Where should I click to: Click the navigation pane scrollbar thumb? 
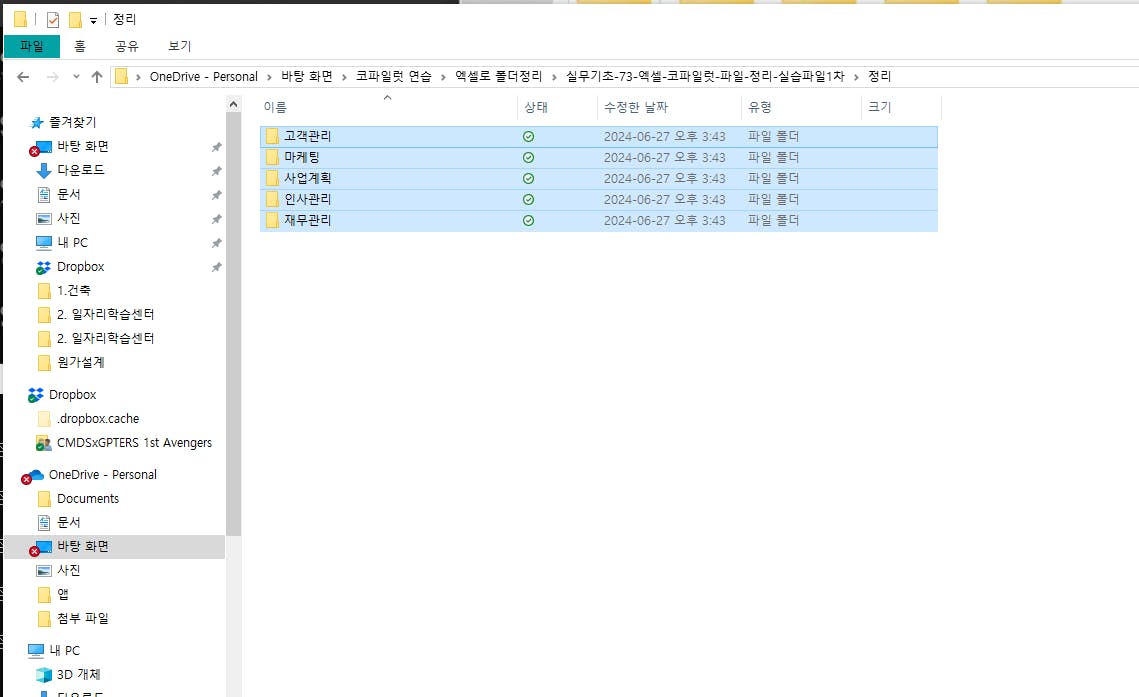click(x=233, y=325)
